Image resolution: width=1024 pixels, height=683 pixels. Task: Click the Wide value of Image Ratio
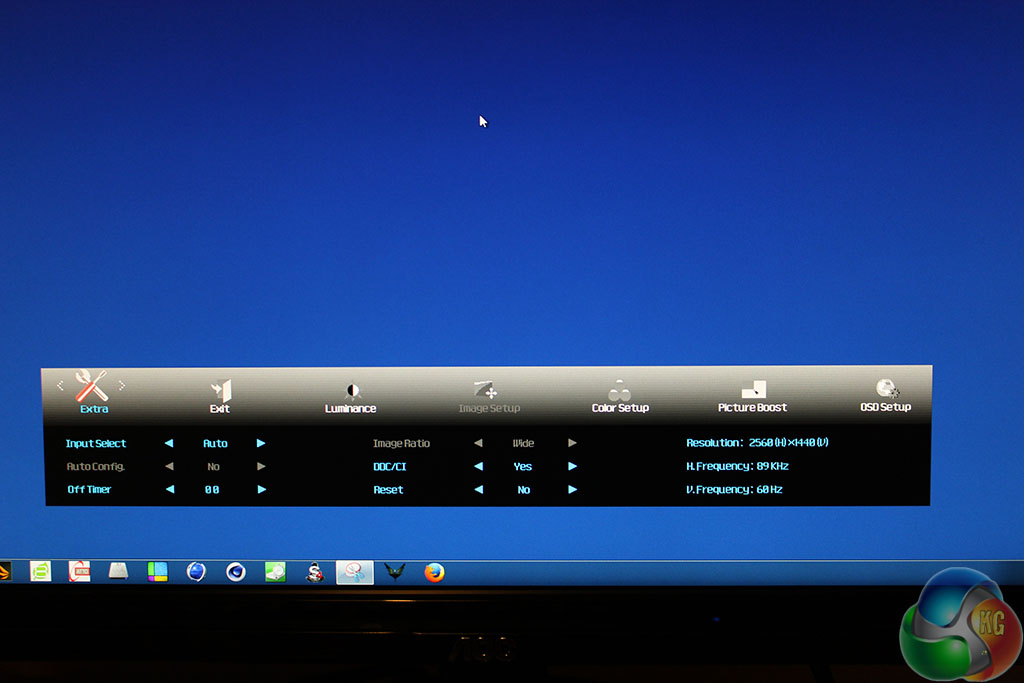tap(523, 443)
